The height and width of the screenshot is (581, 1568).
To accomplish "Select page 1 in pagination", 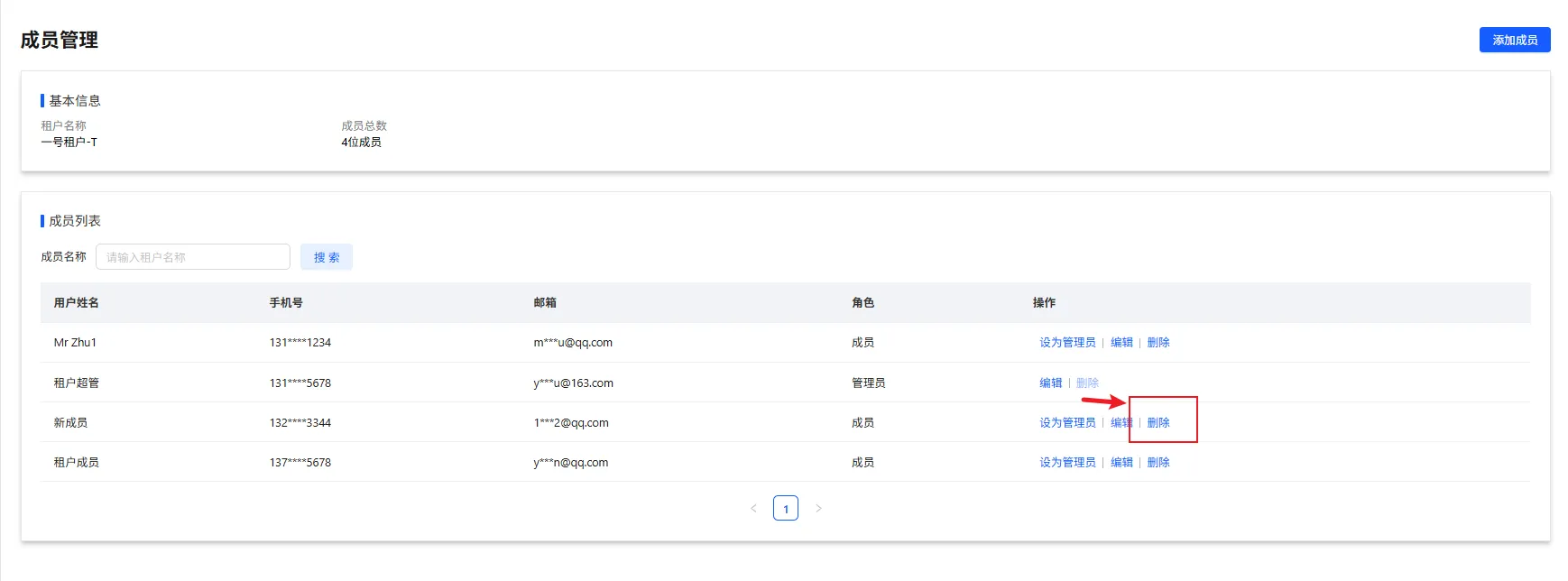I will (x=786, y=509).
